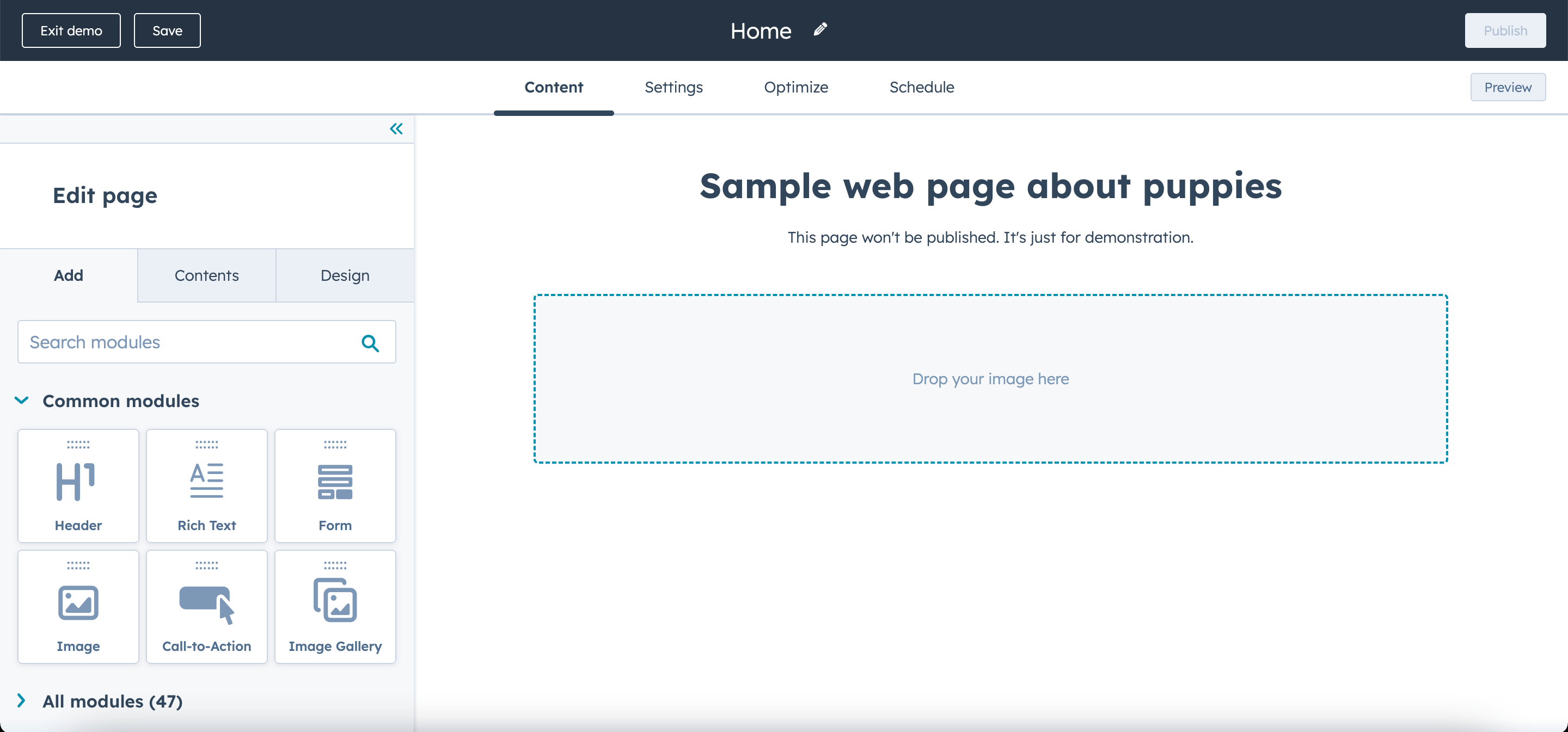Select the Image module icon

pyautogui.click(x=78, y=602)
